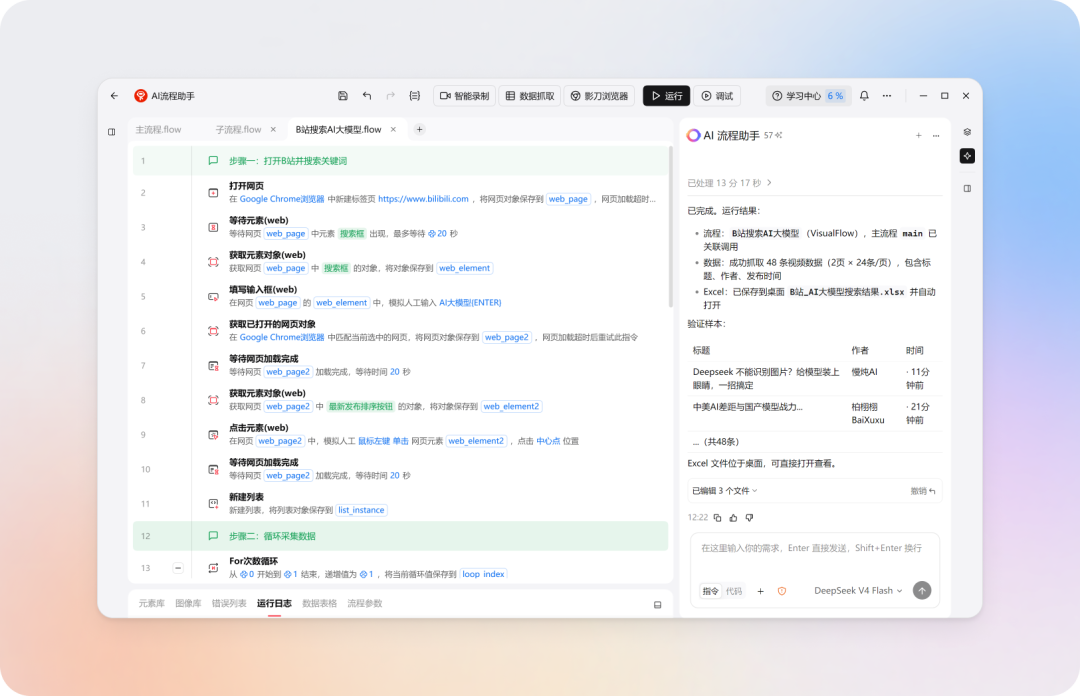Viewport: 1080px width, 696px height.
Task: Click 最新发布排序按钮 element tag
Action: pos(361,407)
